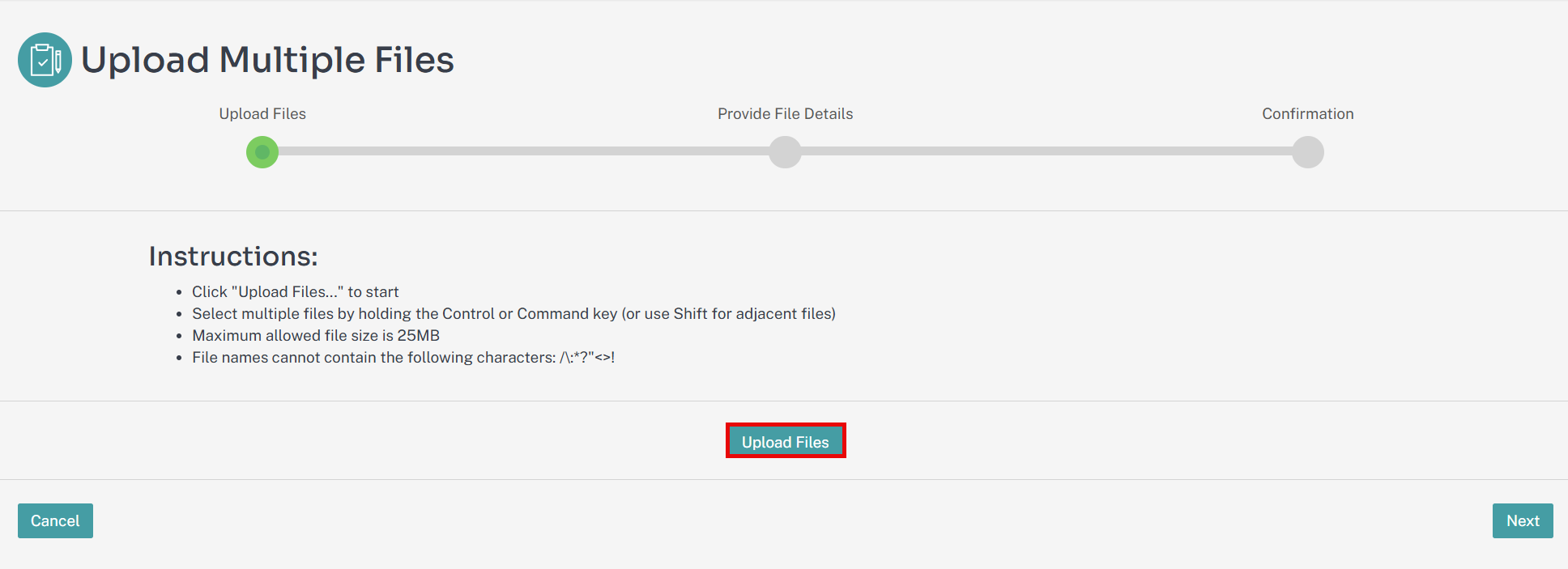The height and width of the screenshot is (569, 1568).
Task: Click the Provide File Details step label
Action: pyautogui.click(x=785, y=114)
